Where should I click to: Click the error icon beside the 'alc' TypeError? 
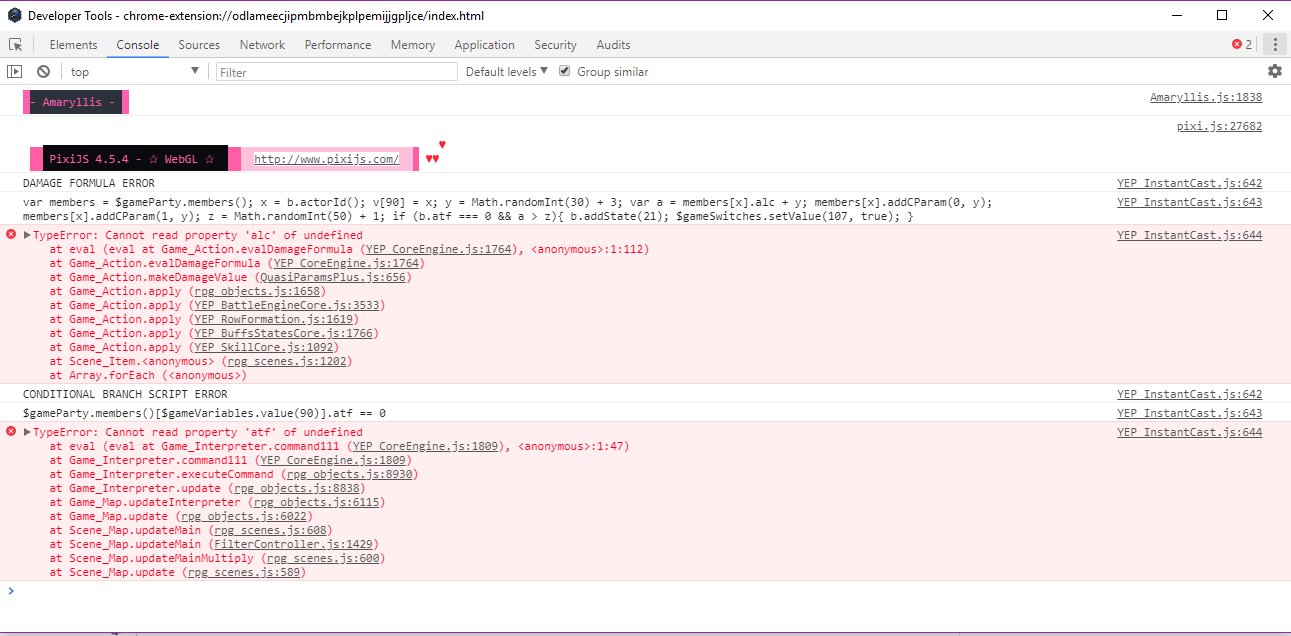[11, 235]
